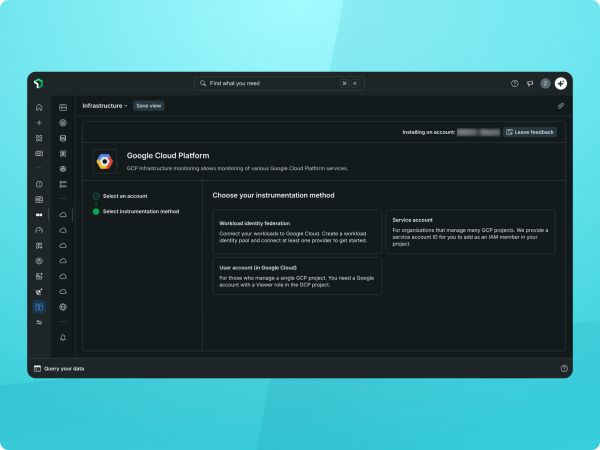Viewport: 600px width, 450px height.
Task: Open the user avatar Z menu
Action: pos(545,83)
